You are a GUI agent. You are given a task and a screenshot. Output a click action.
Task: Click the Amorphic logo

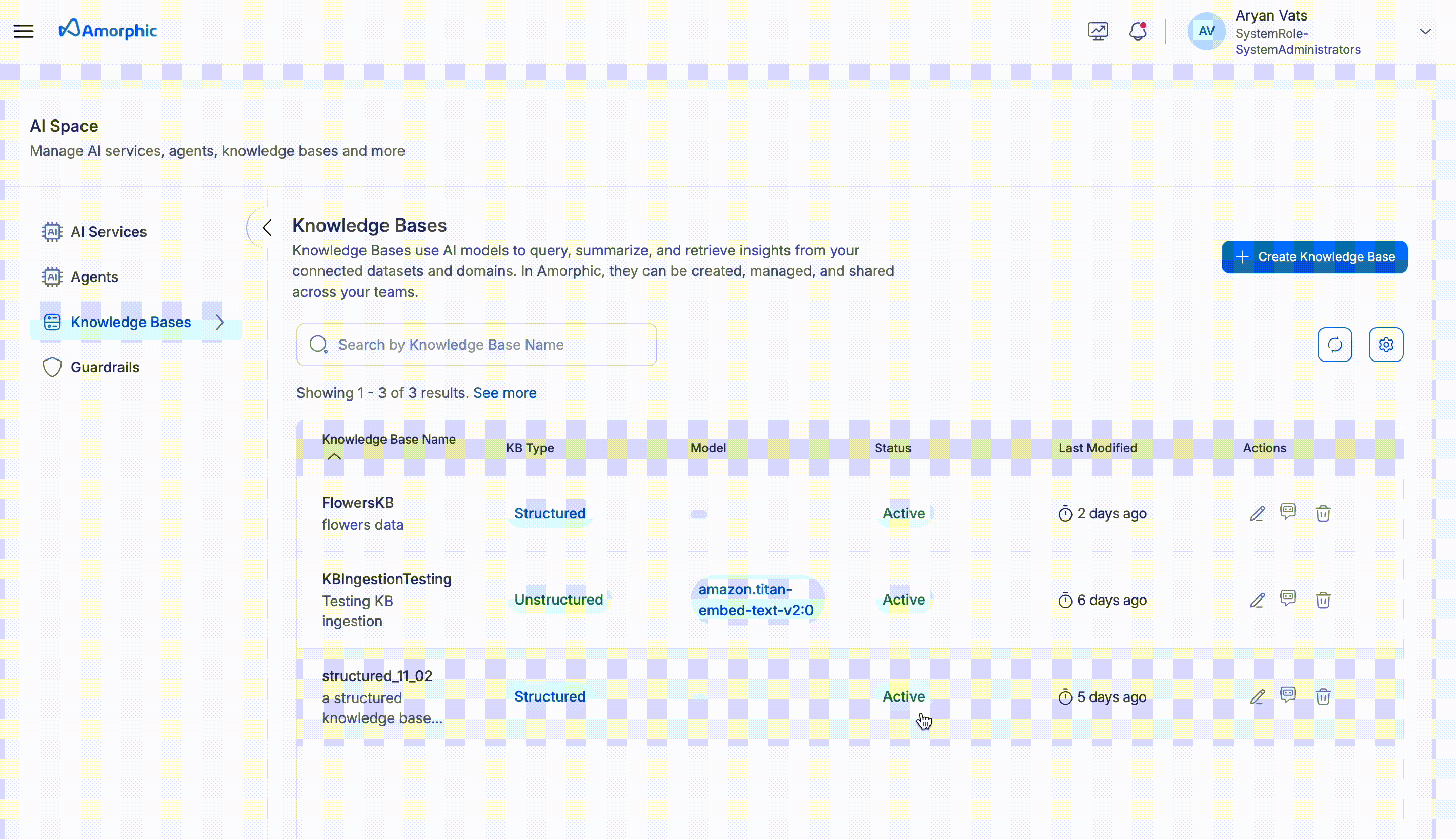pyautogui.click(x=108, y=29)
